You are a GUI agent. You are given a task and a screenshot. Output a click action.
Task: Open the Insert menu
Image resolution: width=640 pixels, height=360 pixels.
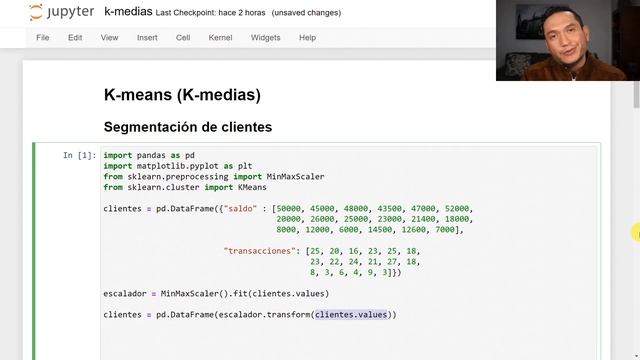(x=147, y=38)
